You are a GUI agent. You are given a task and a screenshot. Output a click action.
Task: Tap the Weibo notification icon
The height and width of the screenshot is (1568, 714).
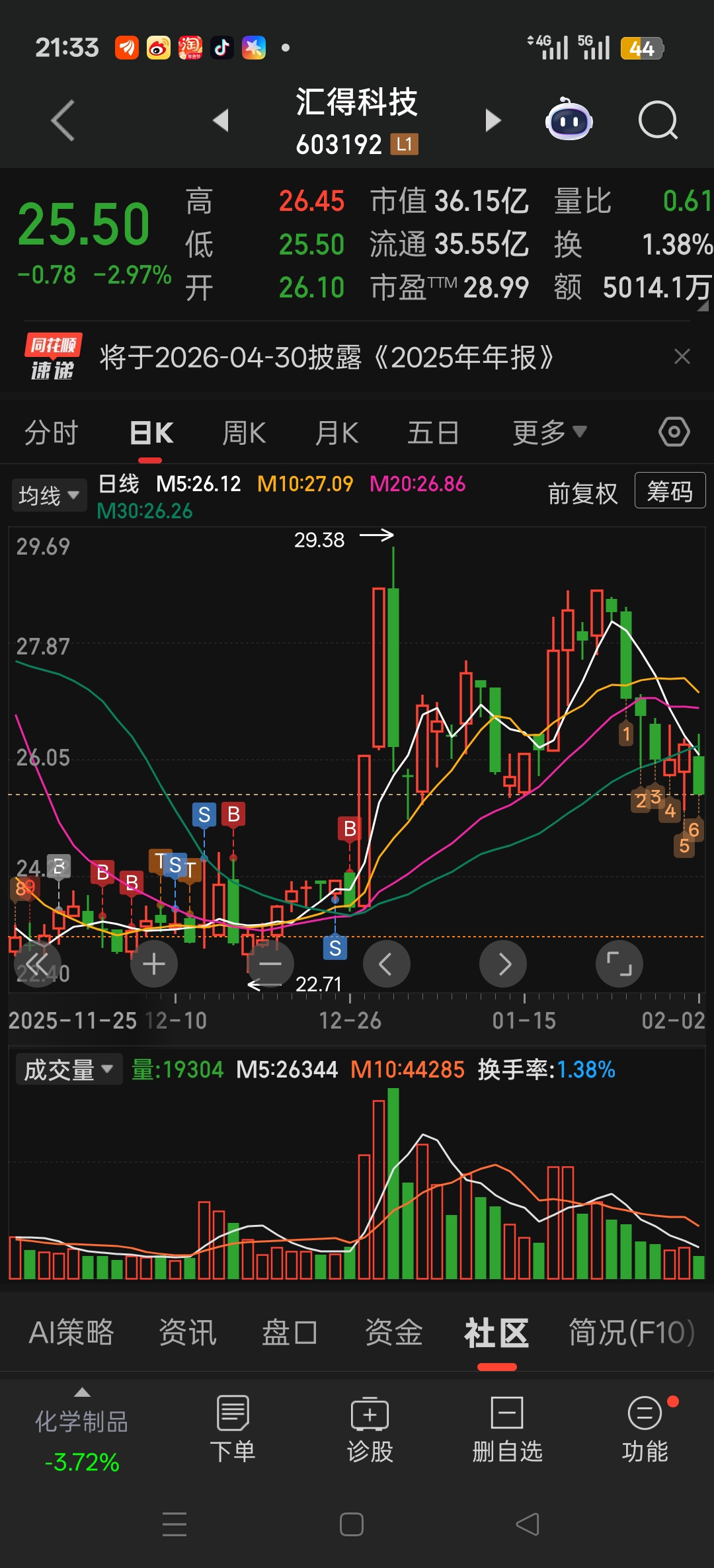click(159, 48)
